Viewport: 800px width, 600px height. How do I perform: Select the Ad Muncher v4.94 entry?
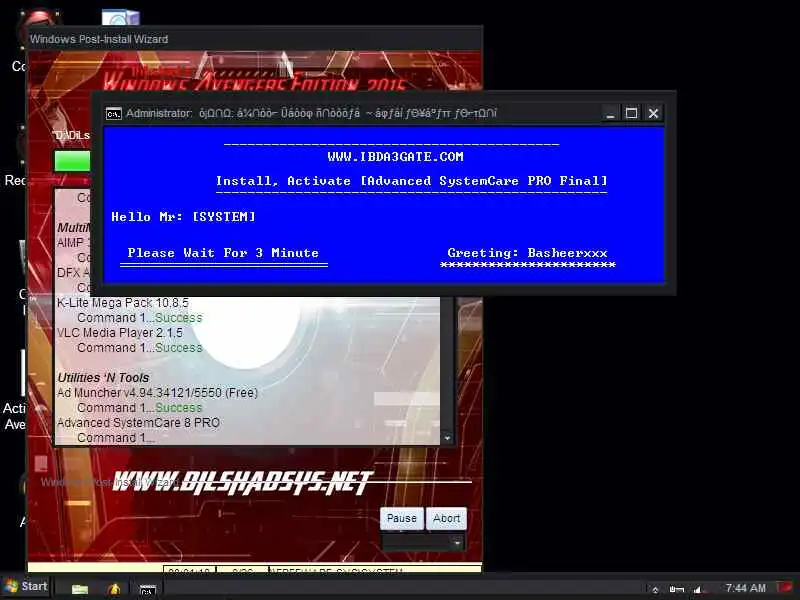point(157,393)
